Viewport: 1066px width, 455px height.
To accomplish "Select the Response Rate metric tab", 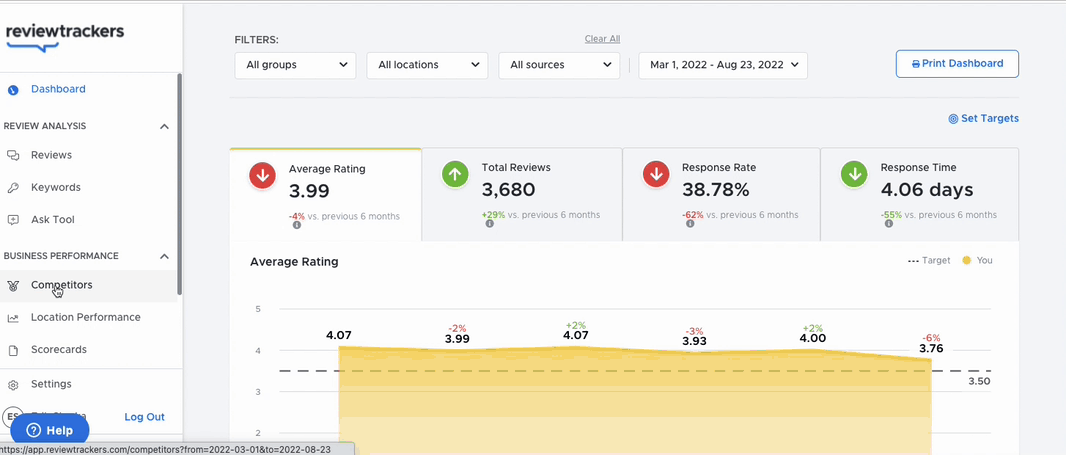I will point(721,195).
